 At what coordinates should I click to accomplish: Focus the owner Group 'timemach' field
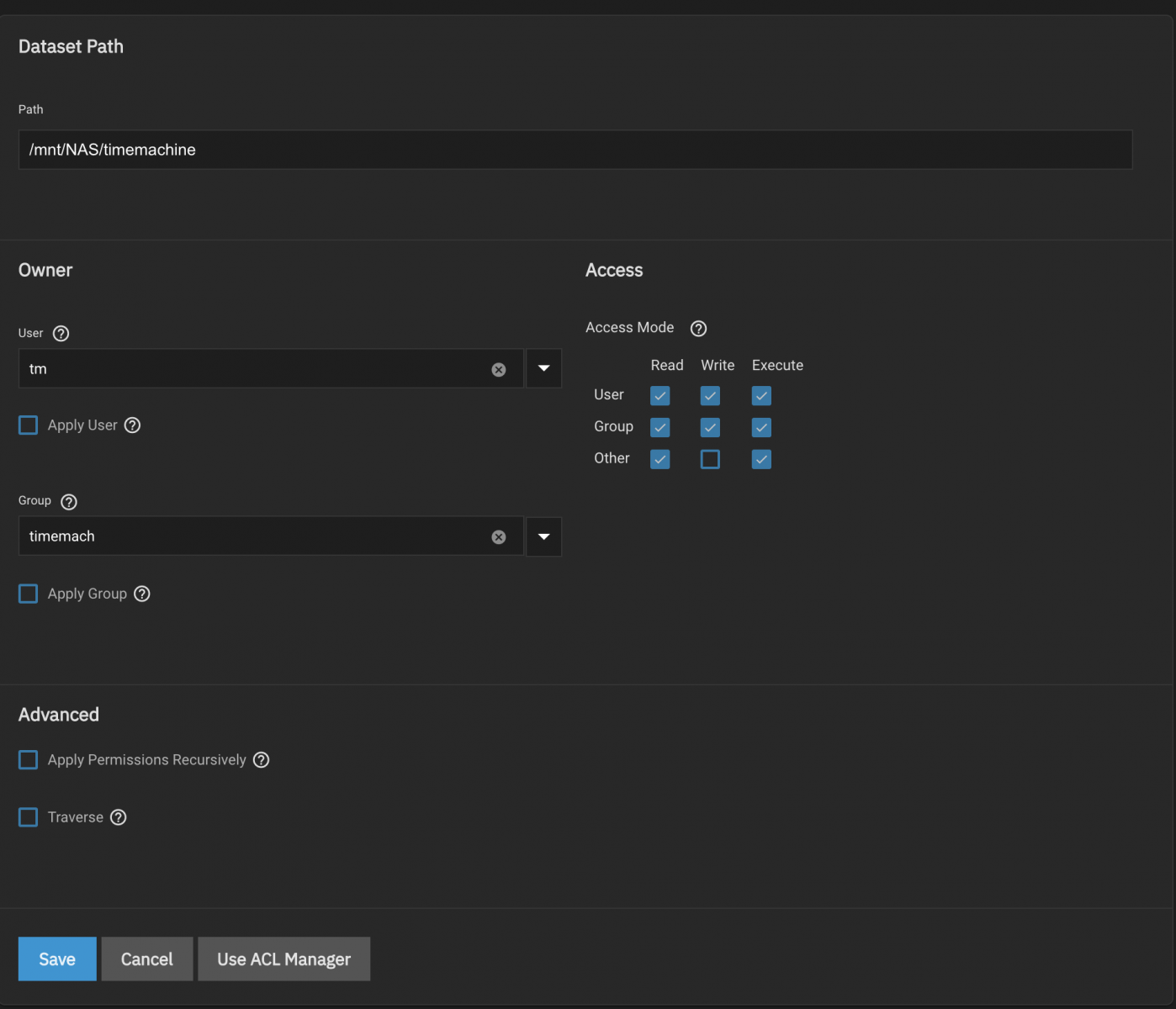tap(271, 536)
